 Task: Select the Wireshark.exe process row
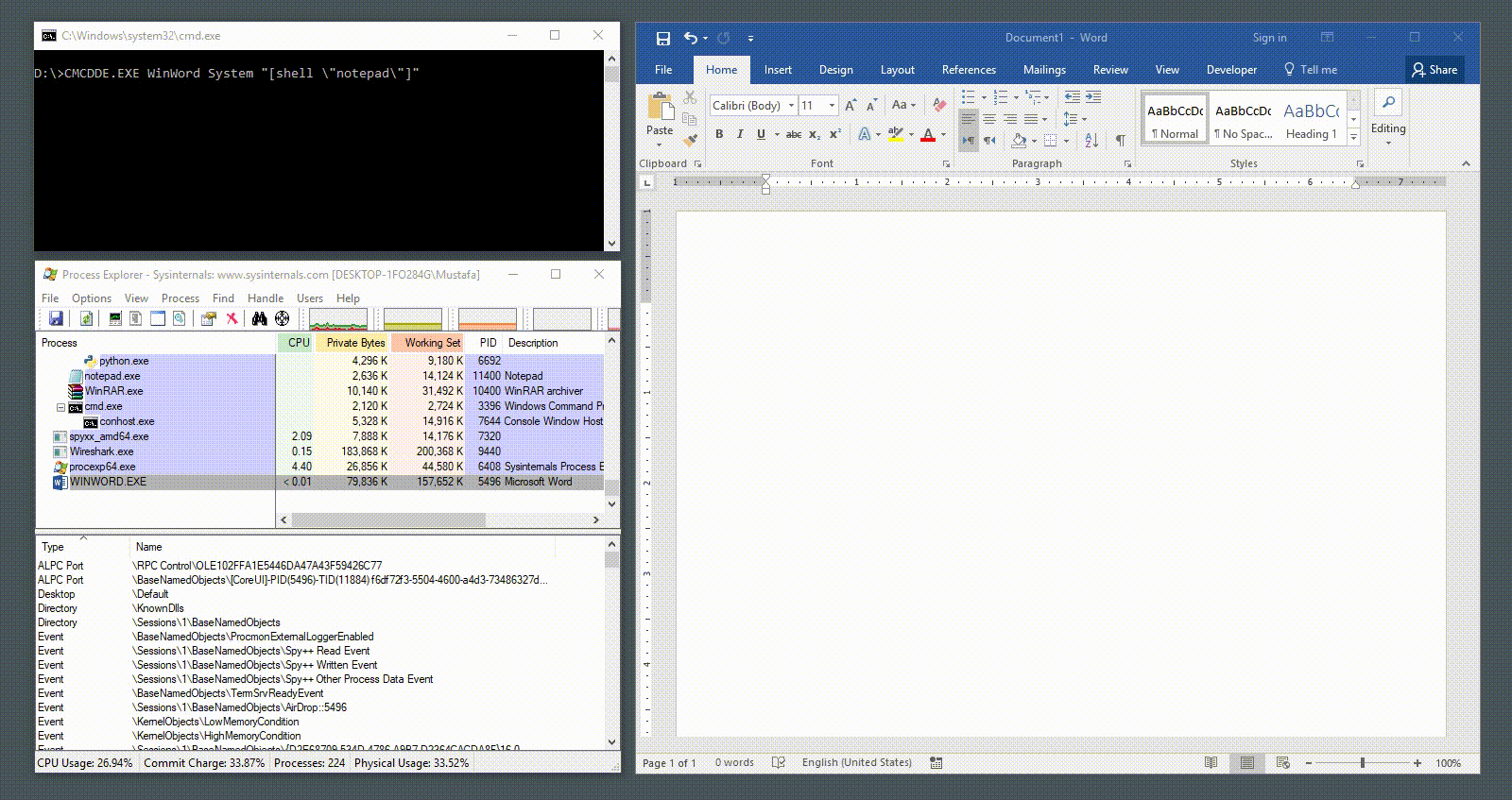(x=319, y=451)
